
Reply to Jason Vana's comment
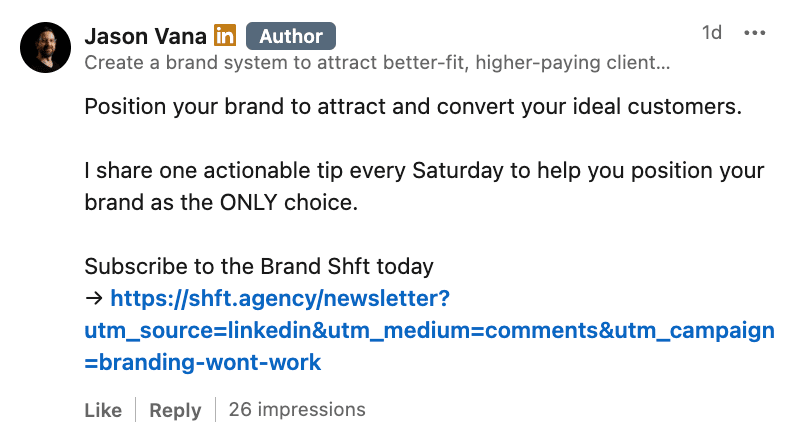click(175, 410)
